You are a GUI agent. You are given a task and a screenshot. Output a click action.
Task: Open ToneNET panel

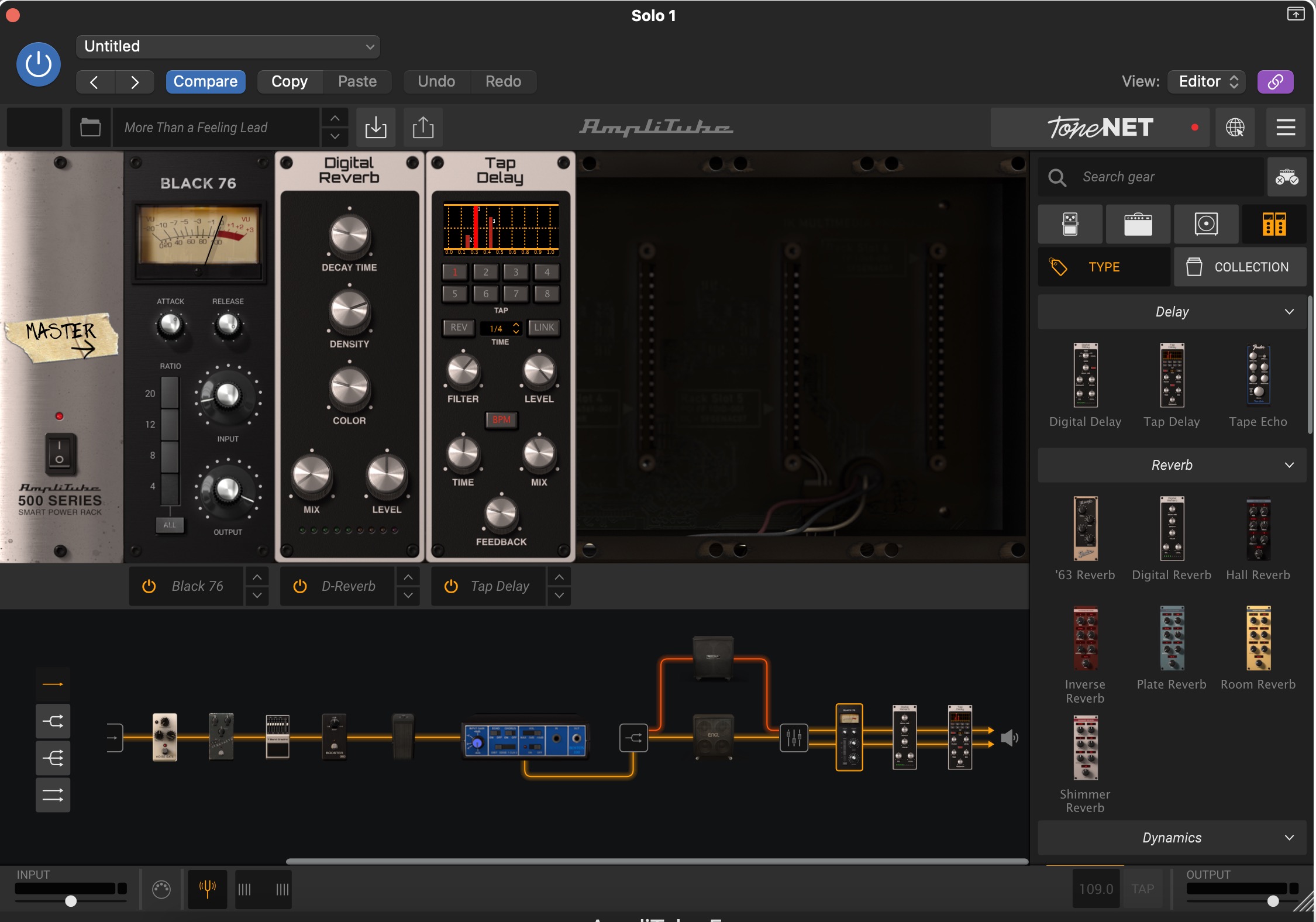pyautogui.click(x=1100, y=127)
